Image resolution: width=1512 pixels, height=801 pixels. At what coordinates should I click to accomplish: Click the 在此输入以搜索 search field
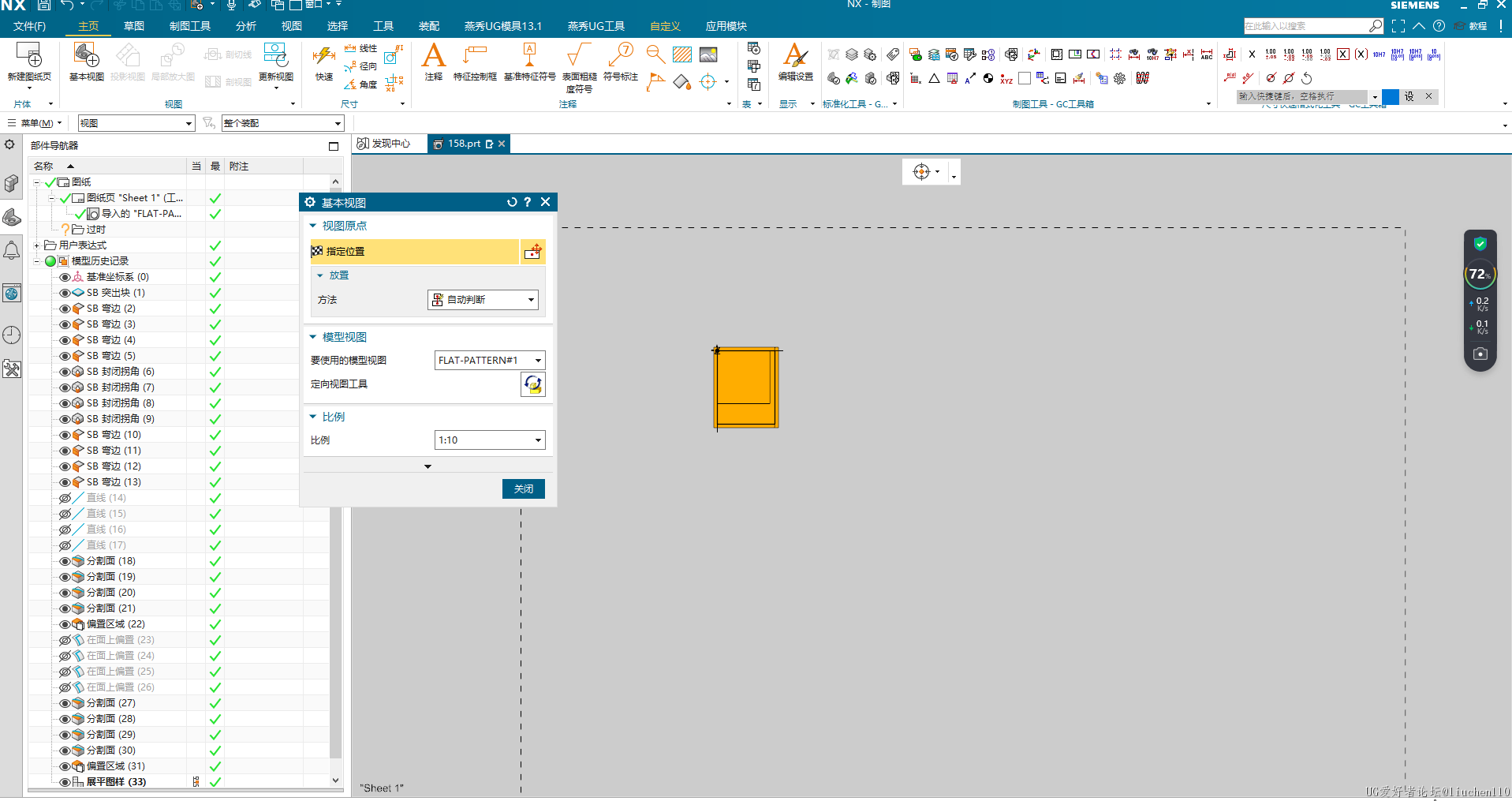point(1306,26)
